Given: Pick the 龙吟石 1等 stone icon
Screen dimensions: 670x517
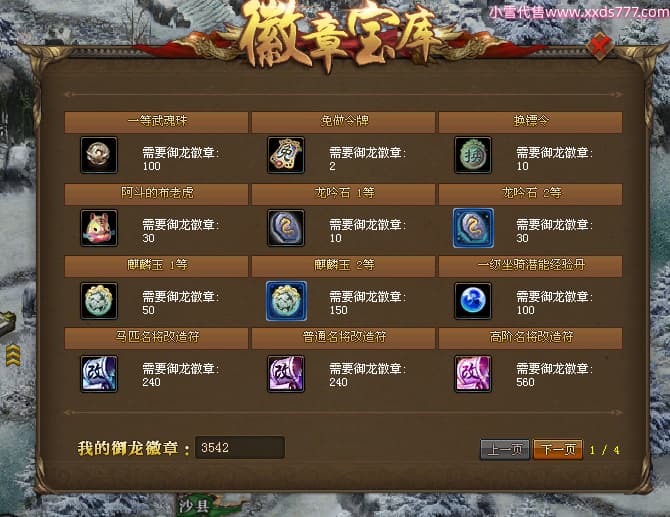Looking at the screenshot, I should click(x=286, y=228).
